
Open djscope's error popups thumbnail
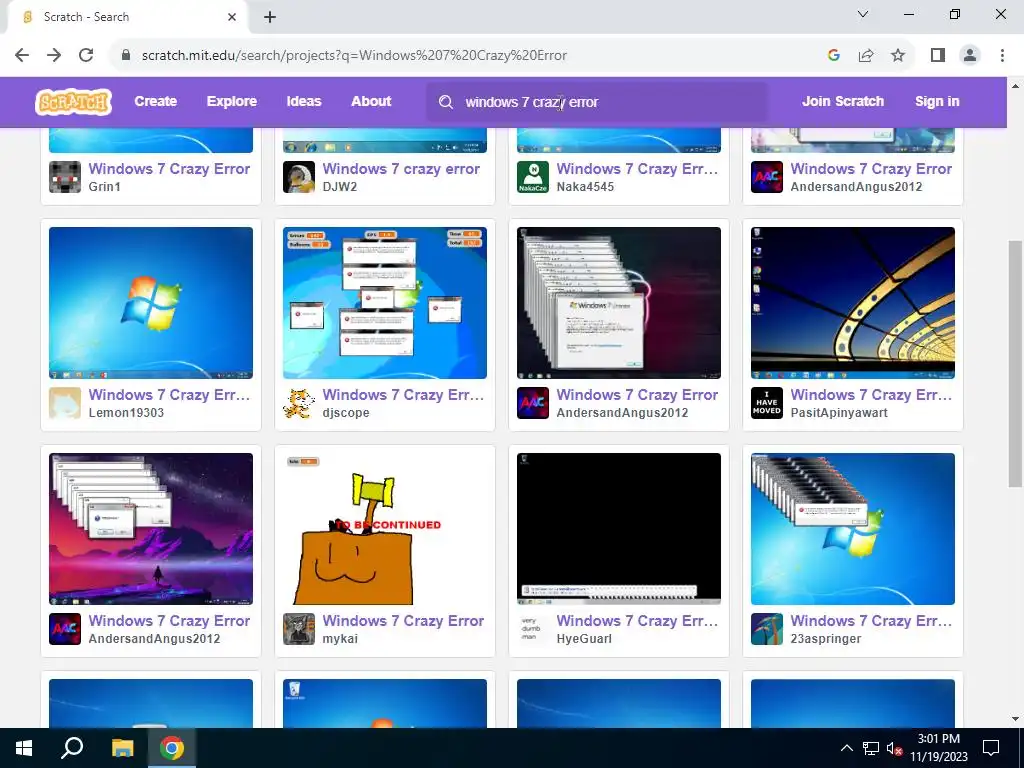[385, 303]
